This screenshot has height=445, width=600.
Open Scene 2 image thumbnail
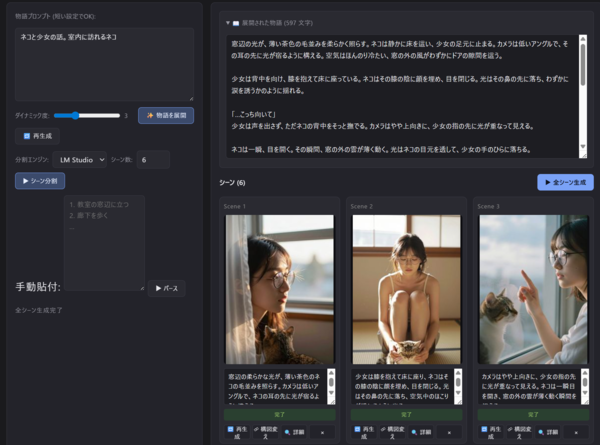coord(406,289)
